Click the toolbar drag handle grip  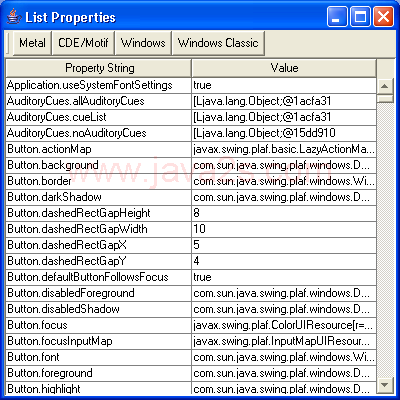point(8,43)
